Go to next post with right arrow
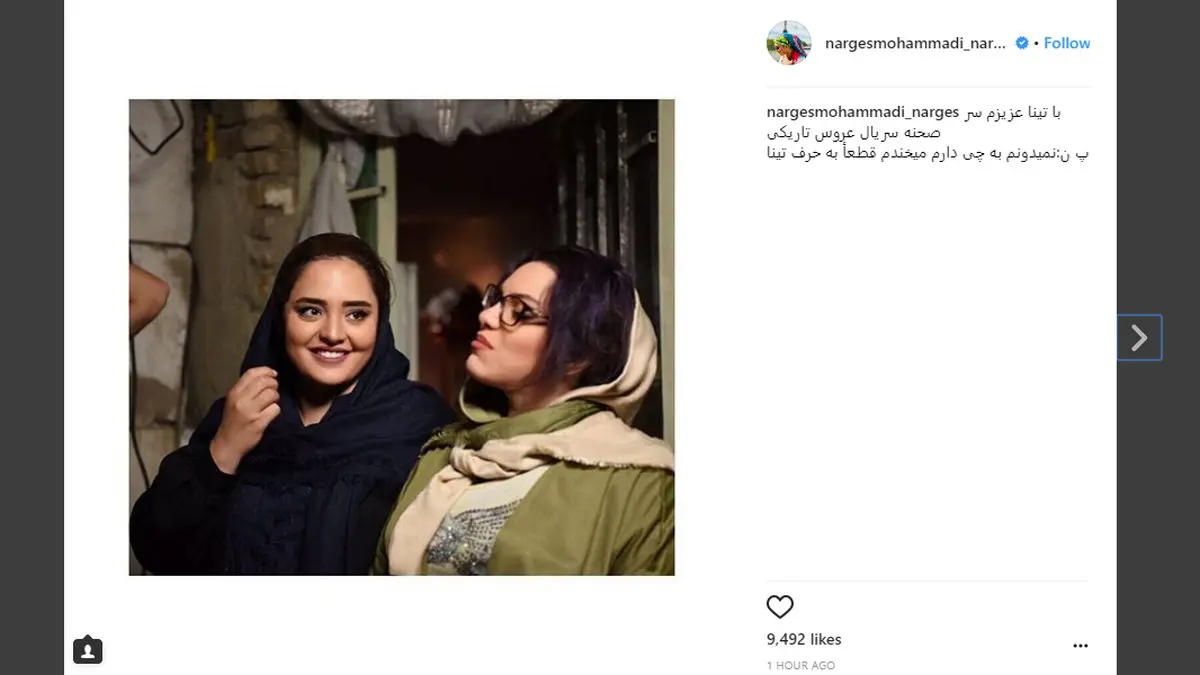This screenshot has width=1200, height=675. [x=1139, y=338]
